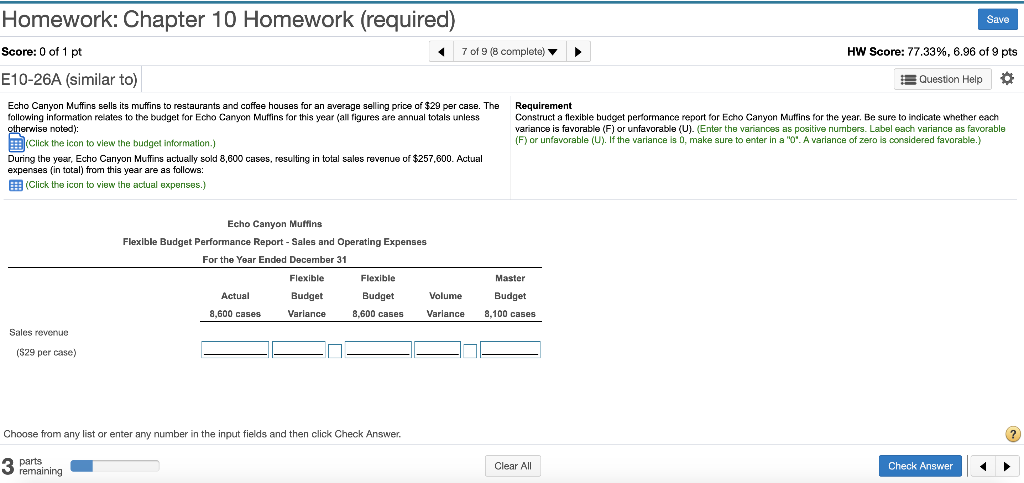Click the 'Requirement' heading
This screenshot has width=1024, height=483.
pyautogui.click(x=544, y=106)
